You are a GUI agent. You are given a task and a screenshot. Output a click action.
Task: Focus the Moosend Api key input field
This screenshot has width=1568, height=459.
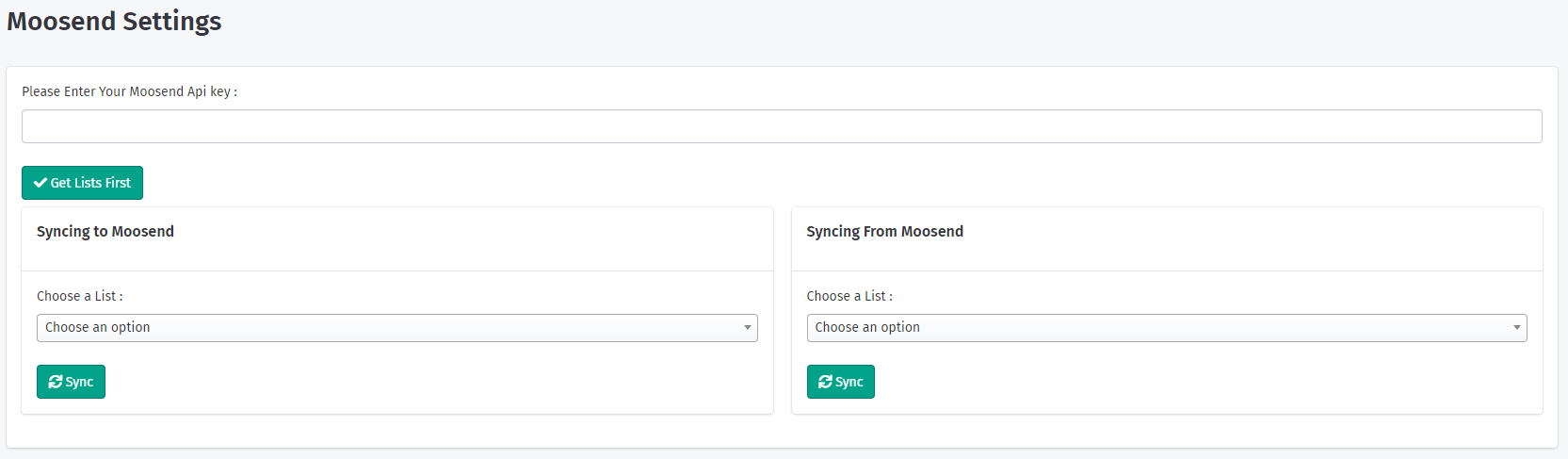tap(782, 126)
